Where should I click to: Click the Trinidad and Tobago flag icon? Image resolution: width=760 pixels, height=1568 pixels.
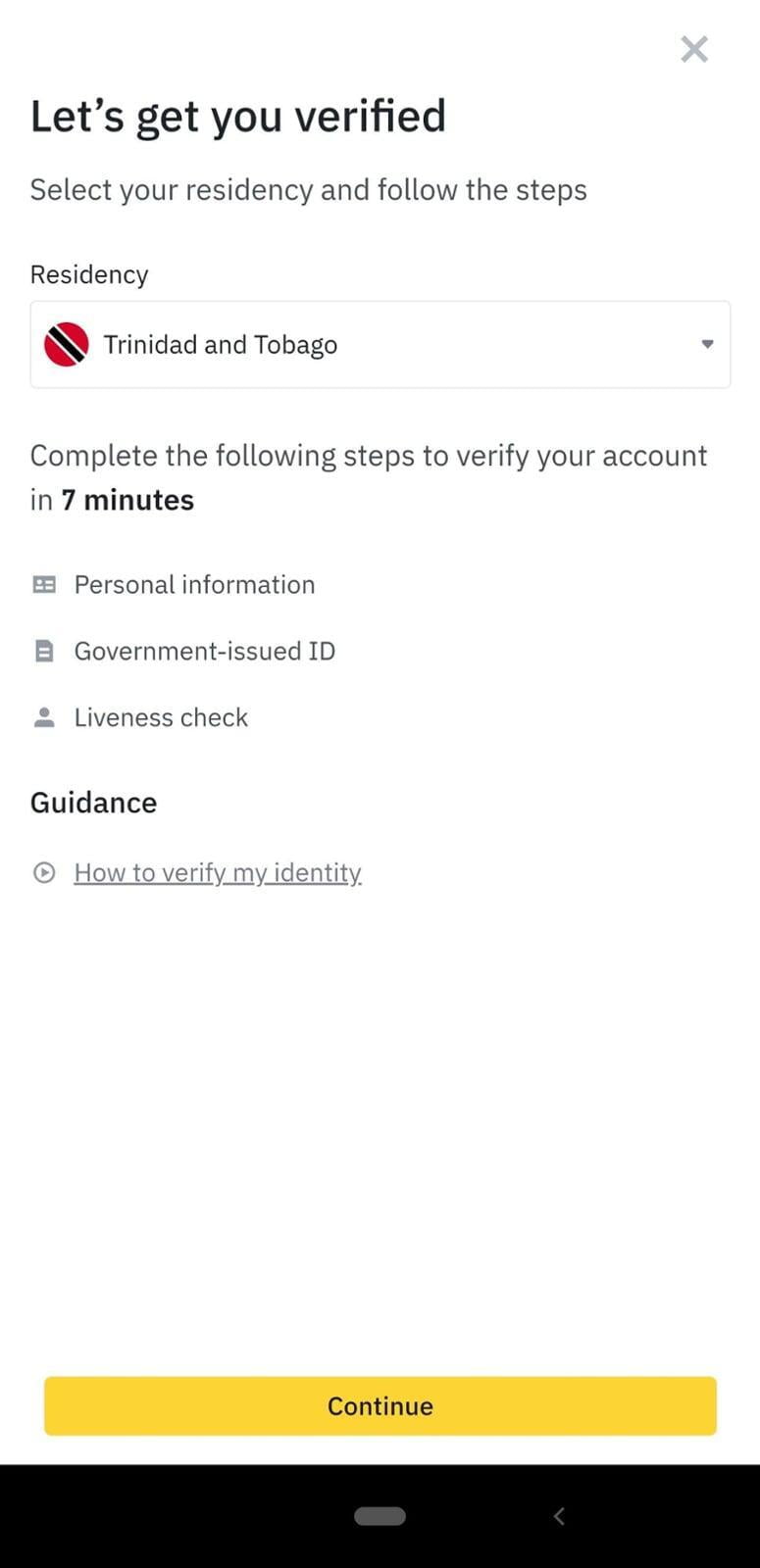click(67, 345)
